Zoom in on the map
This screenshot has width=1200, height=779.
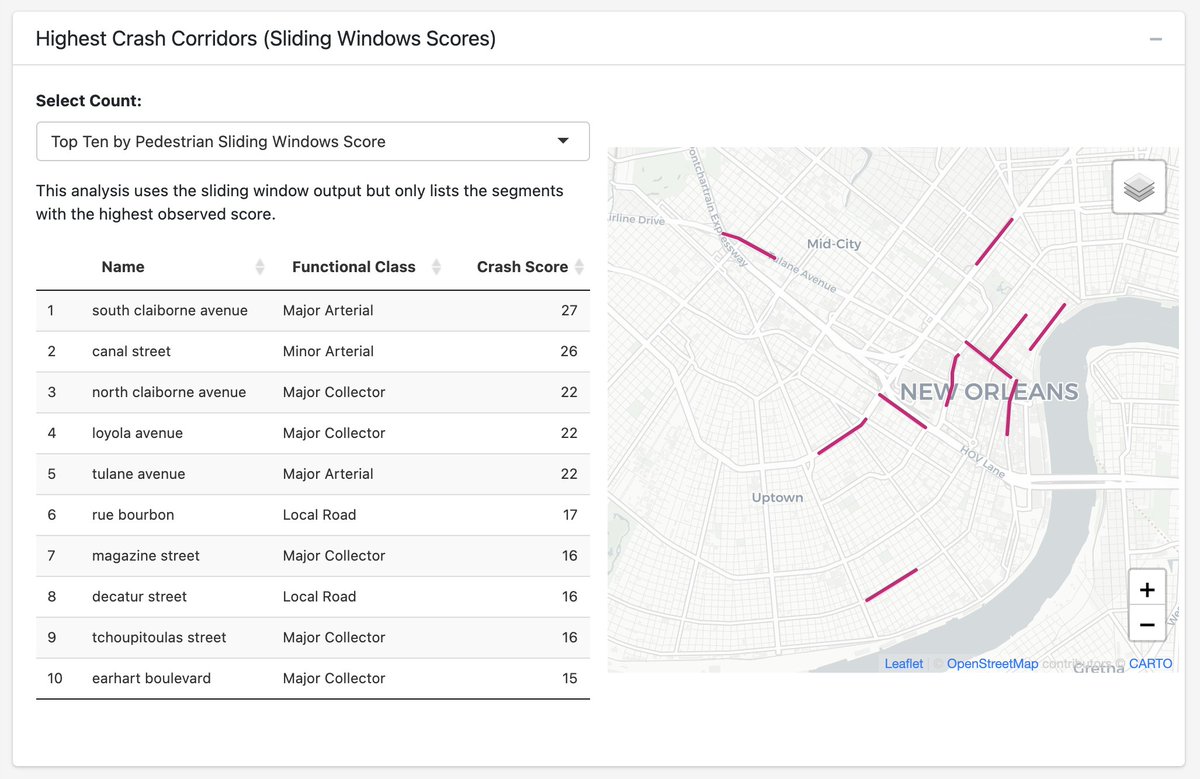coord(1147,590)
